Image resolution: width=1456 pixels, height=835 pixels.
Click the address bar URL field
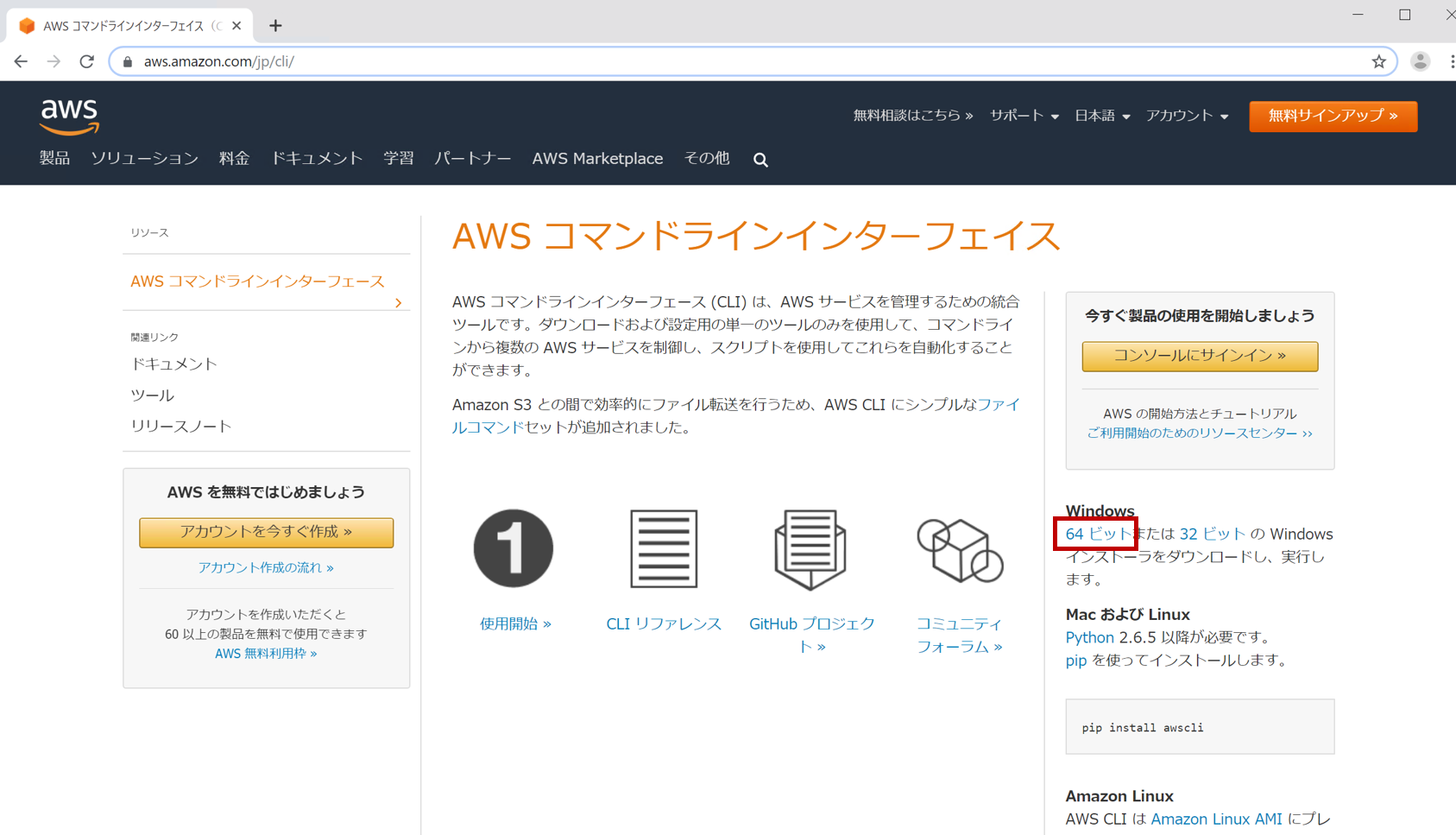coord(751,61)
